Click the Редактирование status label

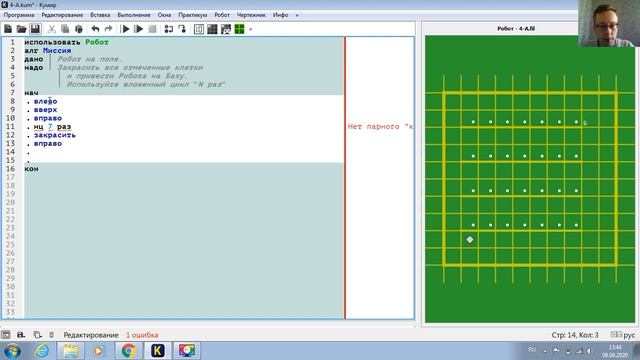tap(91, 335)
